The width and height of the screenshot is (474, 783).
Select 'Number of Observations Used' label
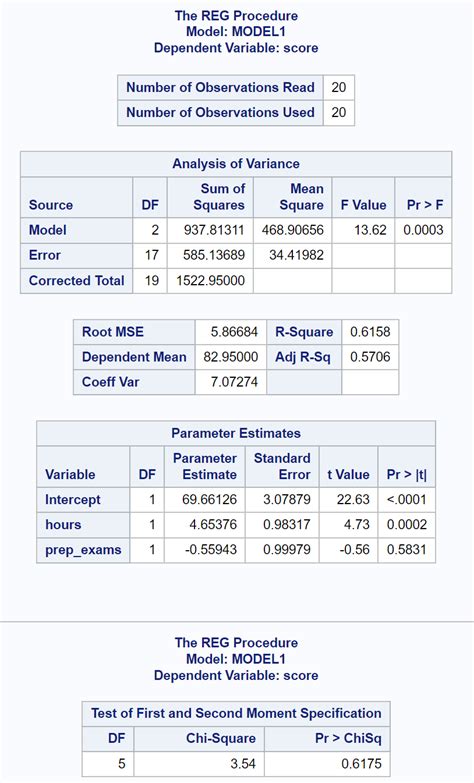pos(220,112)
